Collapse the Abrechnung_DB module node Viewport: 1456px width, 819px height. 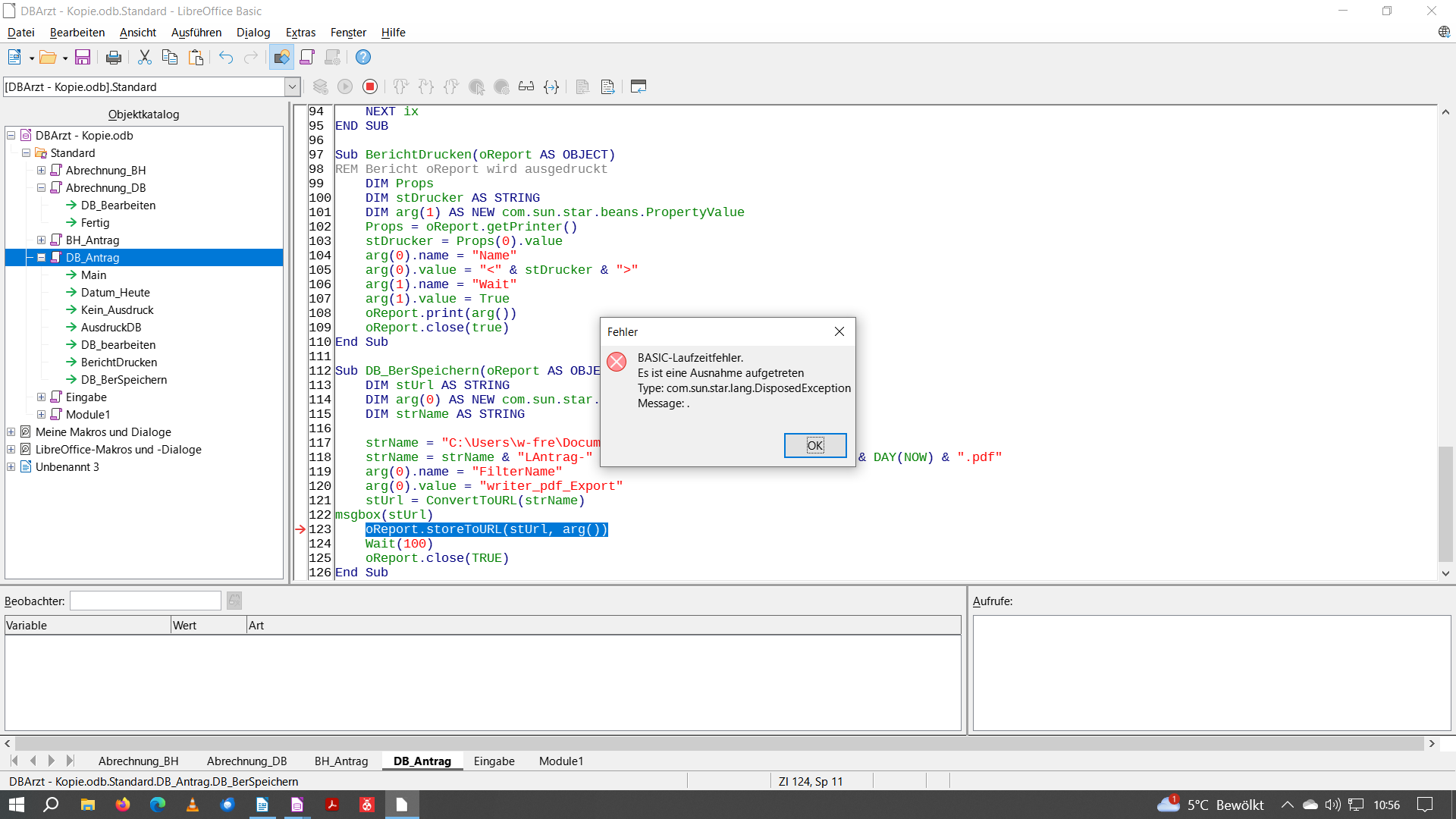coord(42,187)
